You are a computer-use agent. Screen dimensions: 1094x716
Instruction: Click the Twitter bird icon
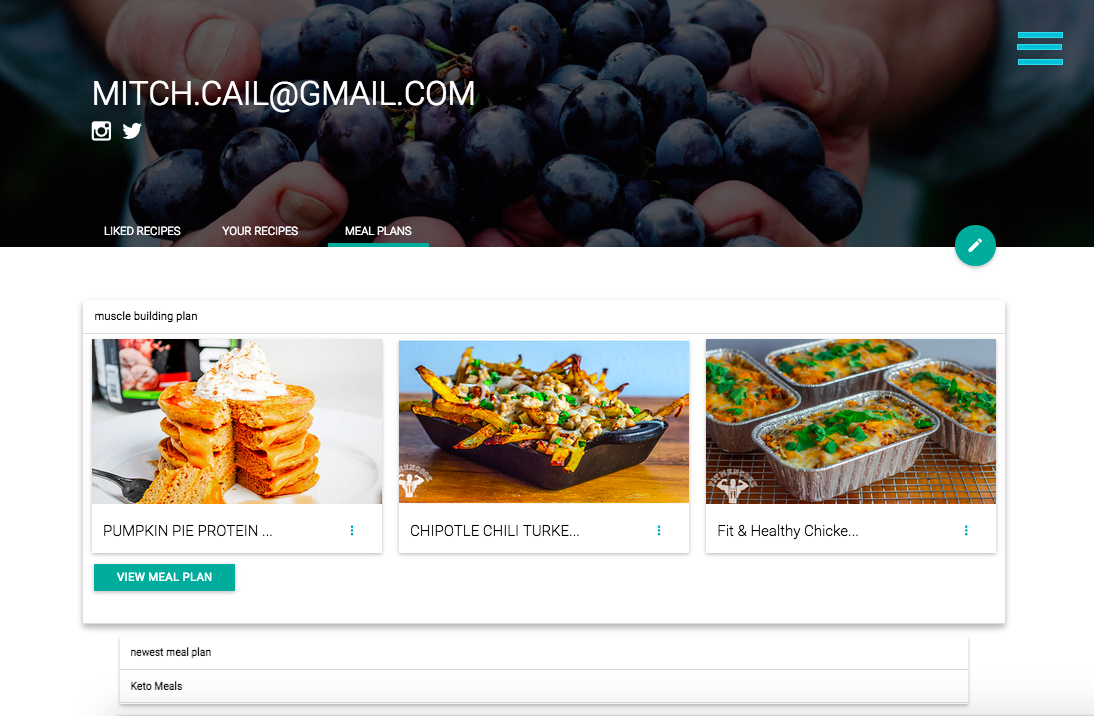click(x=132, y=130)
